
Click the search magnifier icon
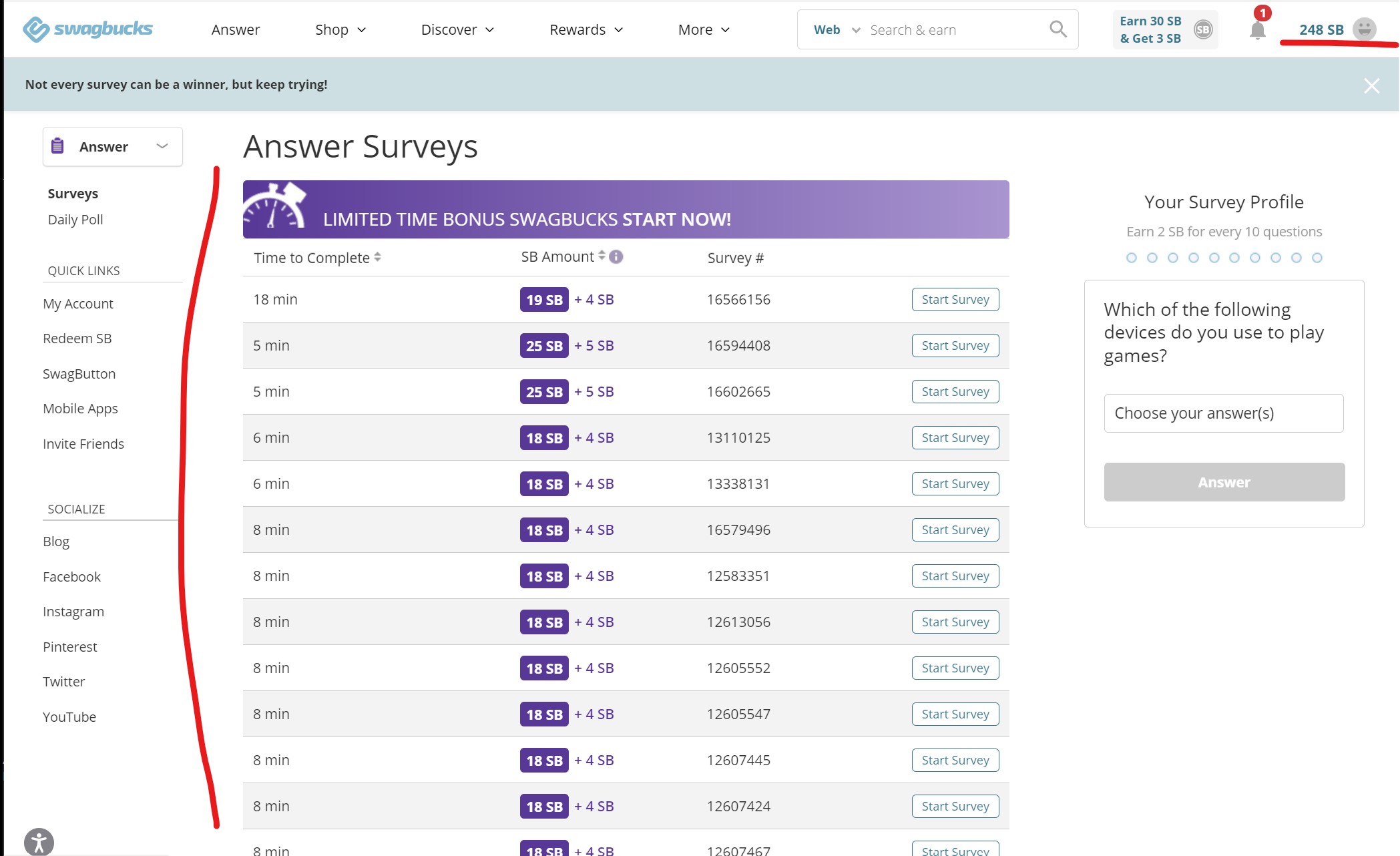1058,29
